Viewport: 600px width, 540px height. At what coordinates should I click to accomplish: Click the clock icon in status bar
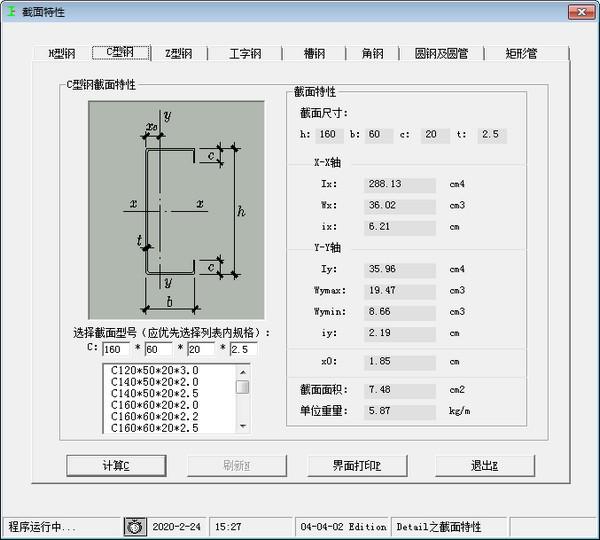(x=135, y=526)
